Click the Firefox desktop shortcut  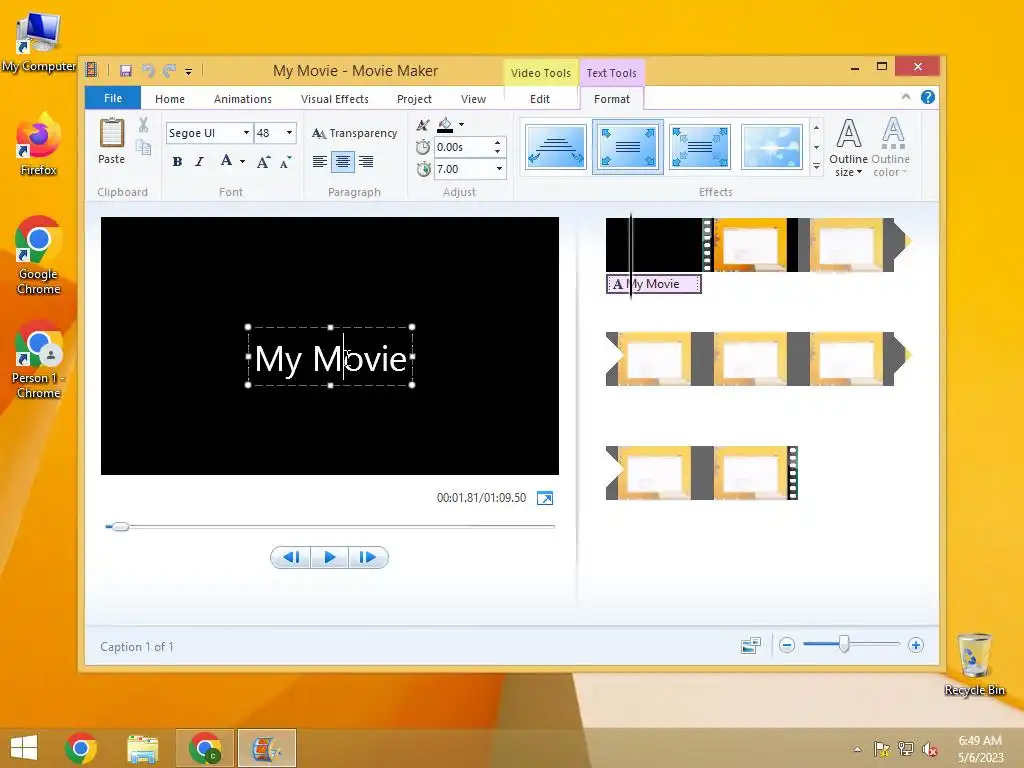[39, 144]
